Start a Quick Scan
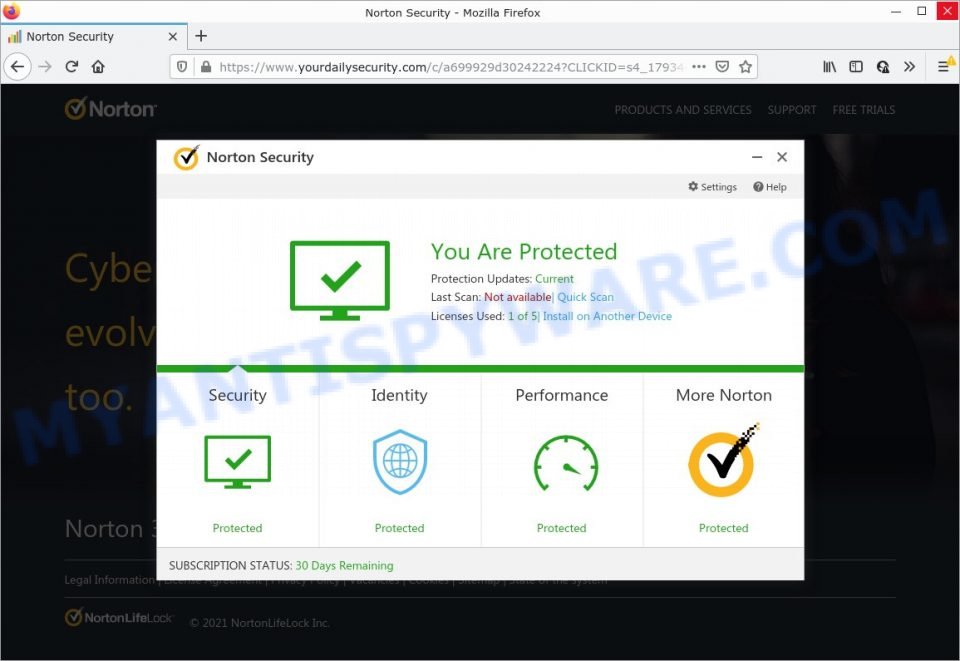The width and height of the screenshot is (960, 661). point(585,297)
